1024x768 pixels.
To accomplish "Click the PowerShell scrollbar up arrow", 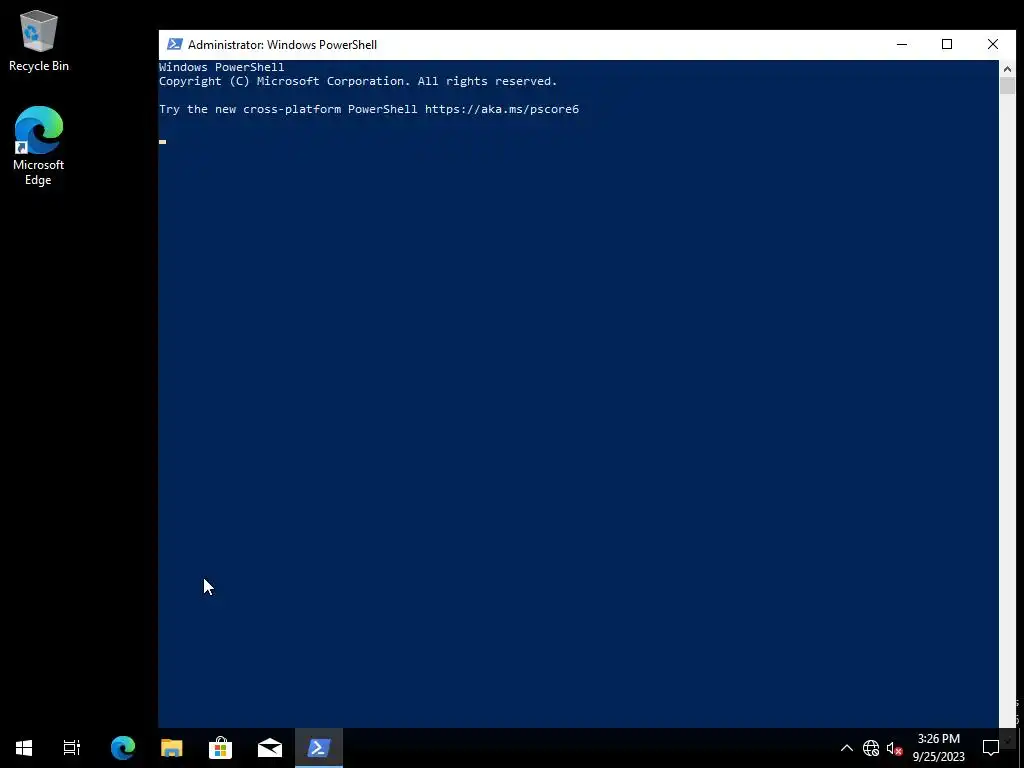I will tap(1007, 69).
